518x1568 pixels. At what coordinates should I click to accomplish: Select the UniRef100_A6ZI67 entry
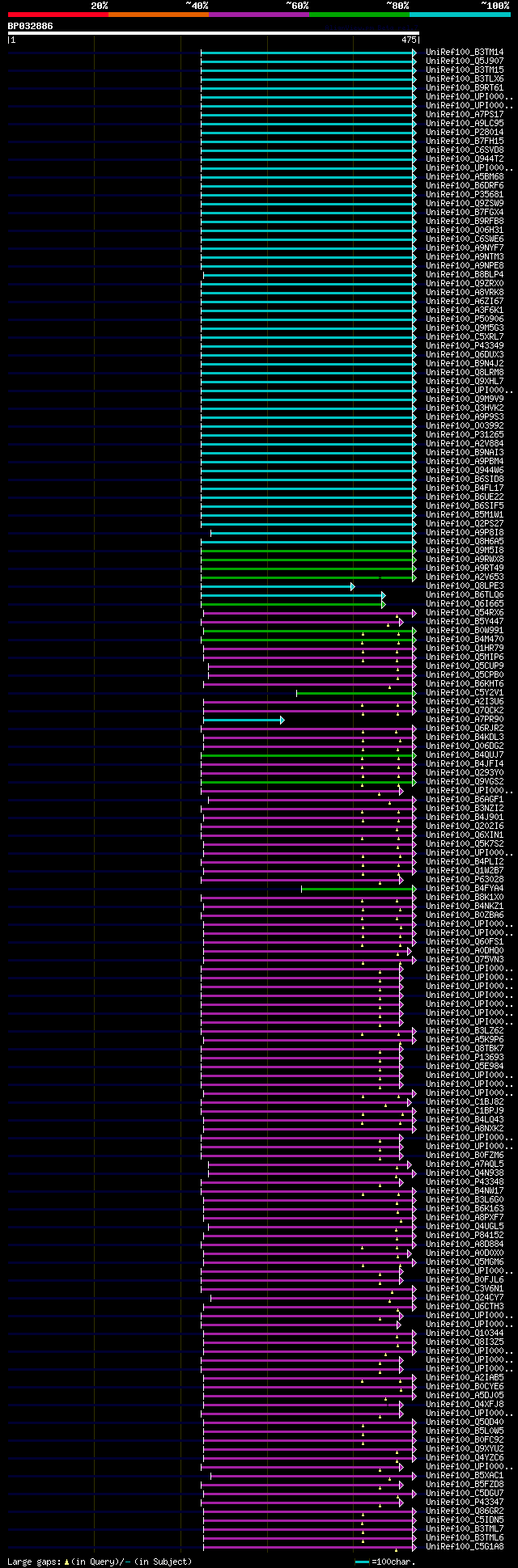click(465, 301)
